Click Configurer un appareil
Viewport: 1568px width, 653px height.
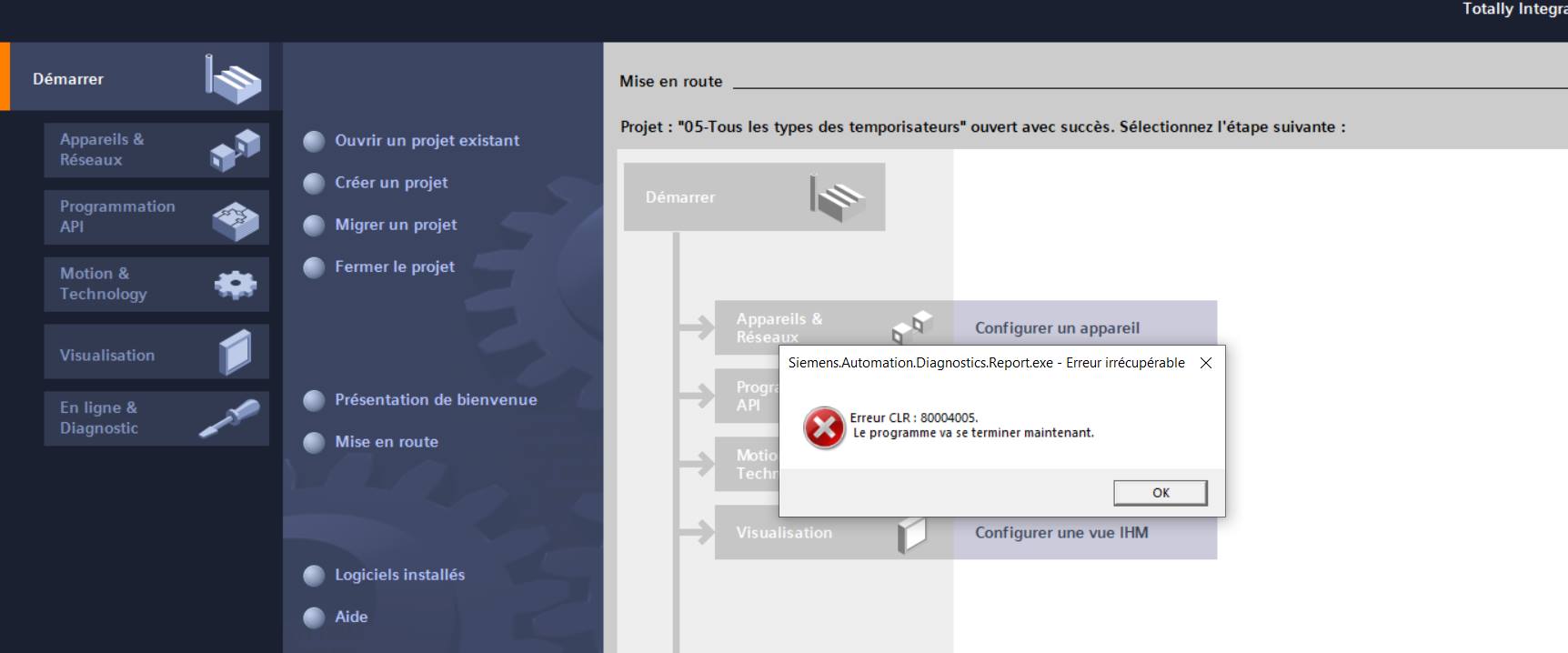pyautogui.click(x=1057, y=327)
